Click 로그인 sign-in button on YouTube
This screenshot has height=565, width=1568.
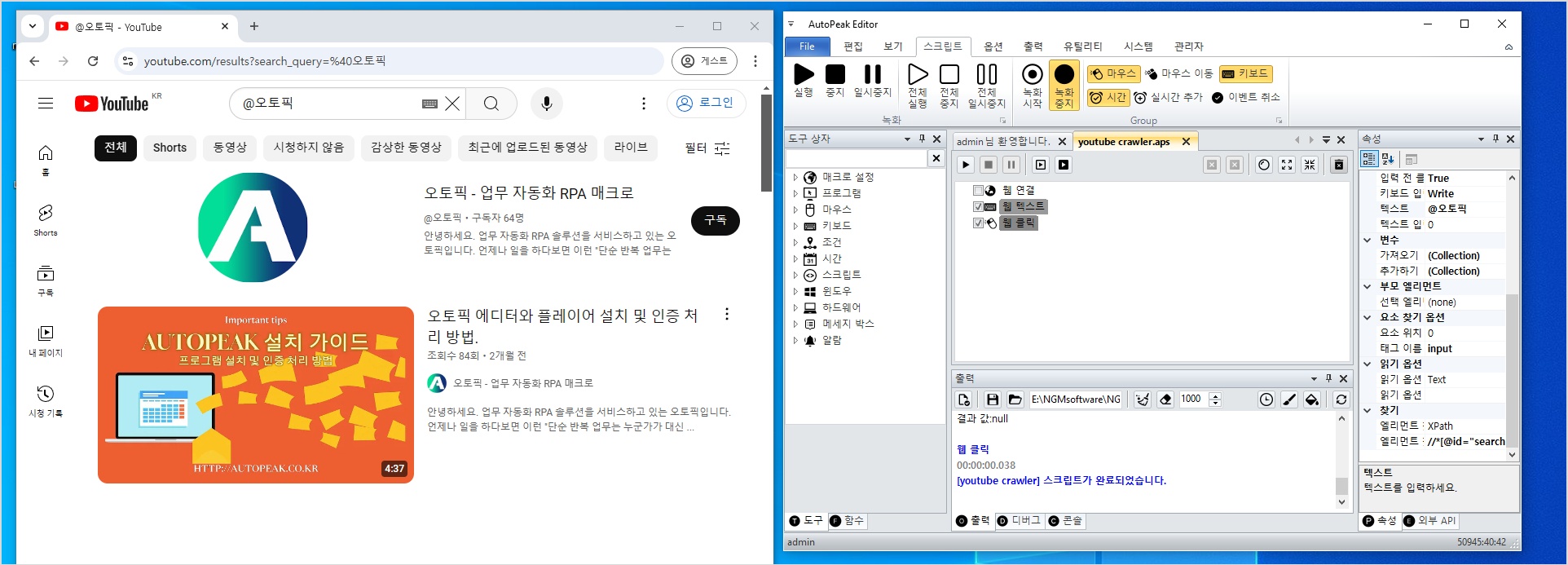pos(706,103)
